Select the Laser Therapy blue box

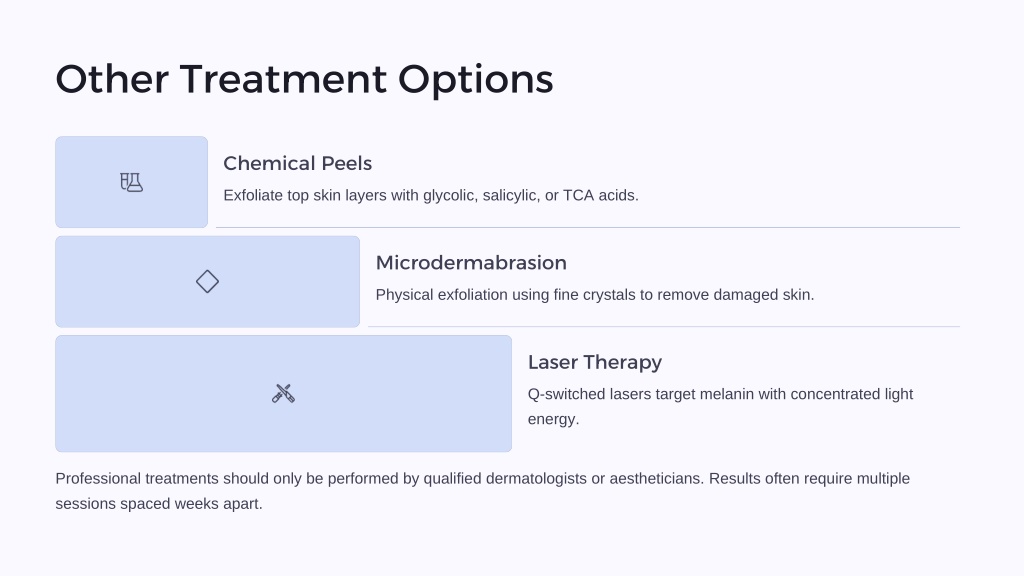283,394
